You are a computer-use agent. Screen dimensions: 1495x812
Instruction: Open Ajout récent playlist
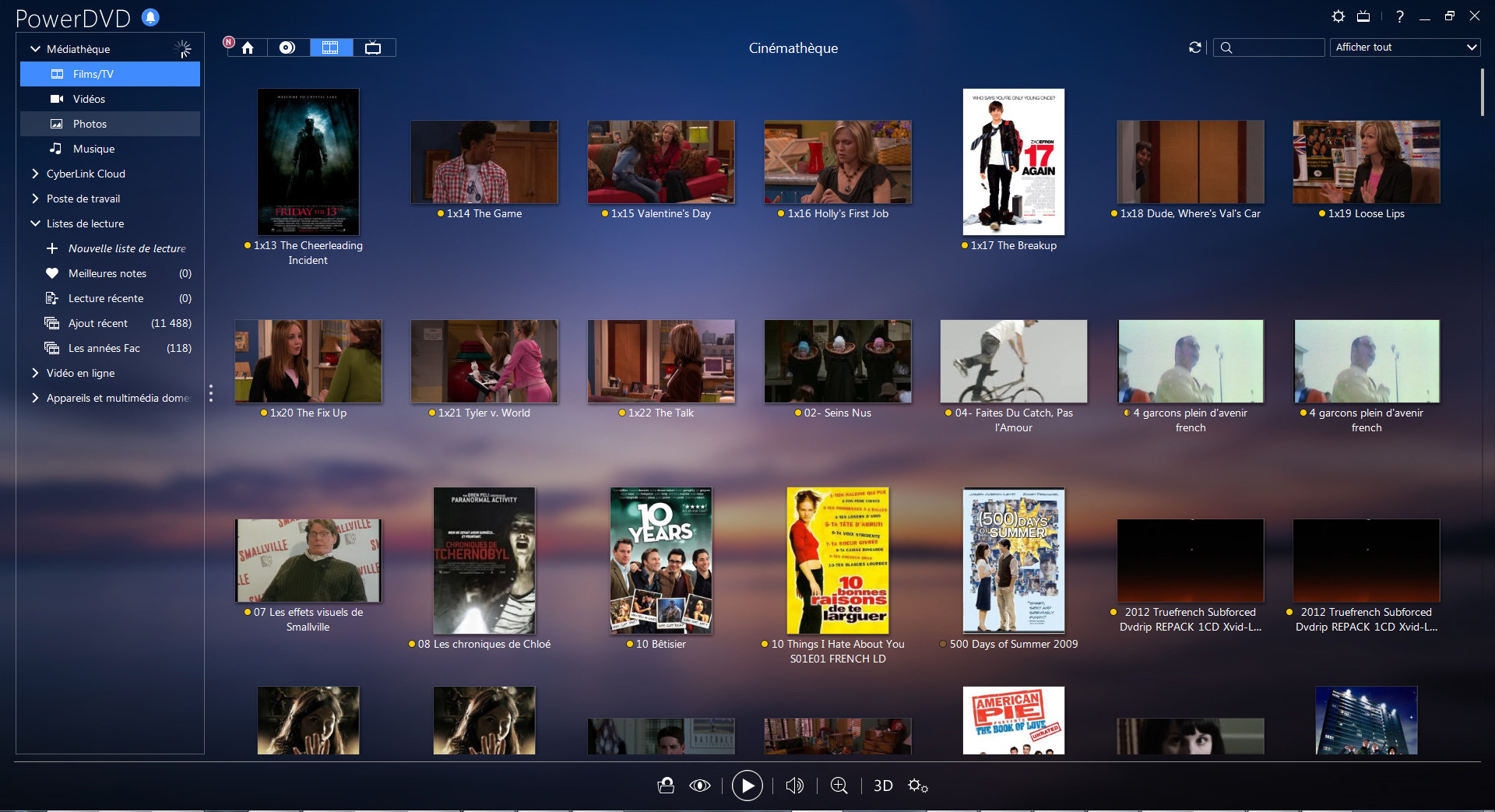coord(110,323)
